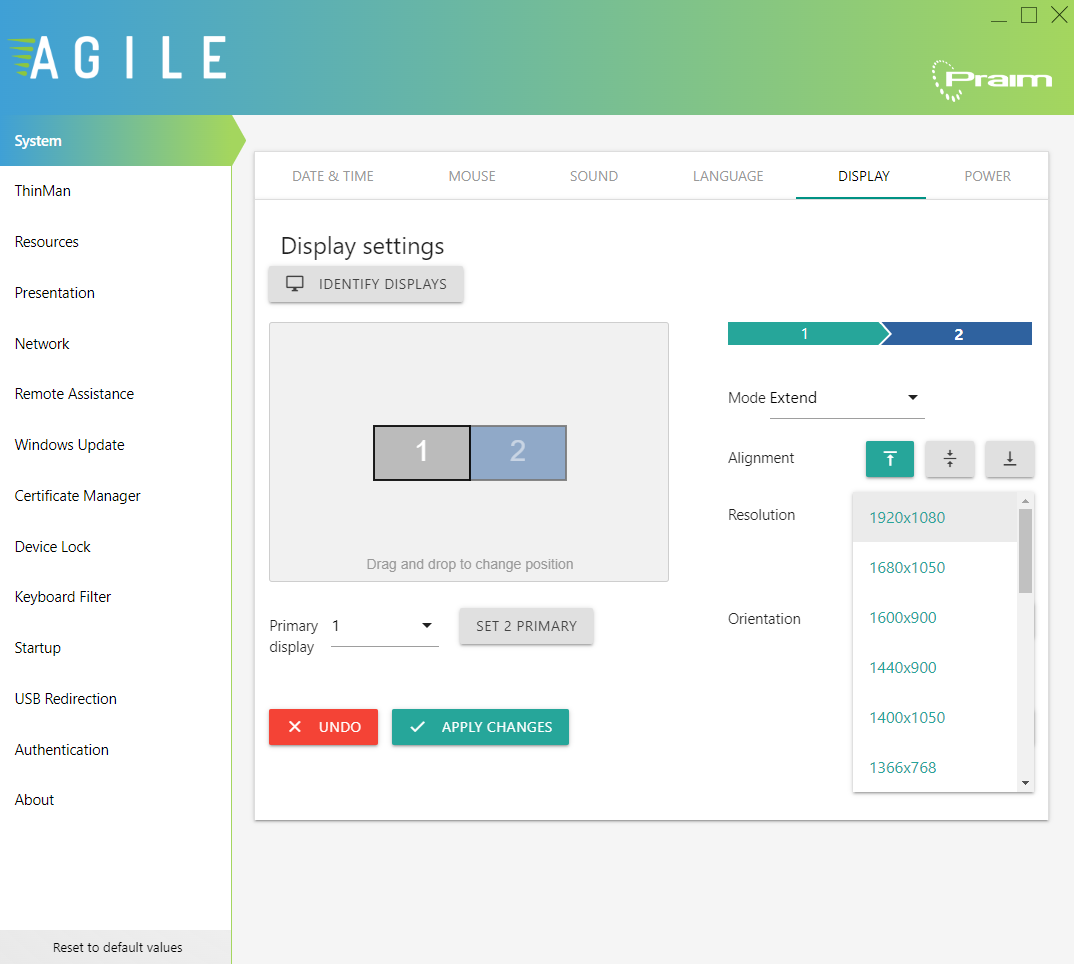The width and height of the screenshot is (1074, 964).
Task: Set display 2 as primary
Action: coord(526,626)
